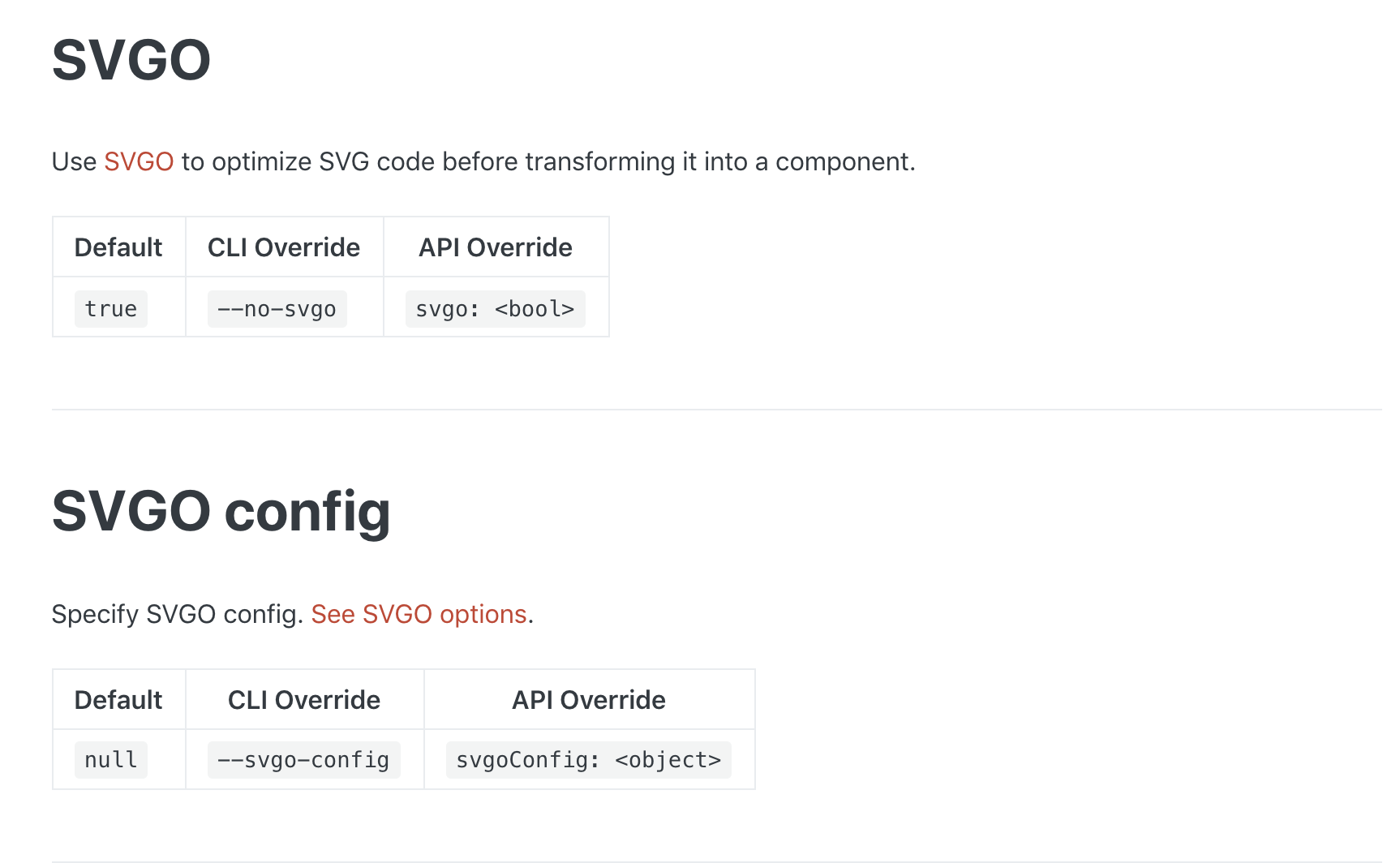Select the svgoConfig: <object> code snippet
The height and width of the screenshot is (863, 1400).
tap(589, 760)
